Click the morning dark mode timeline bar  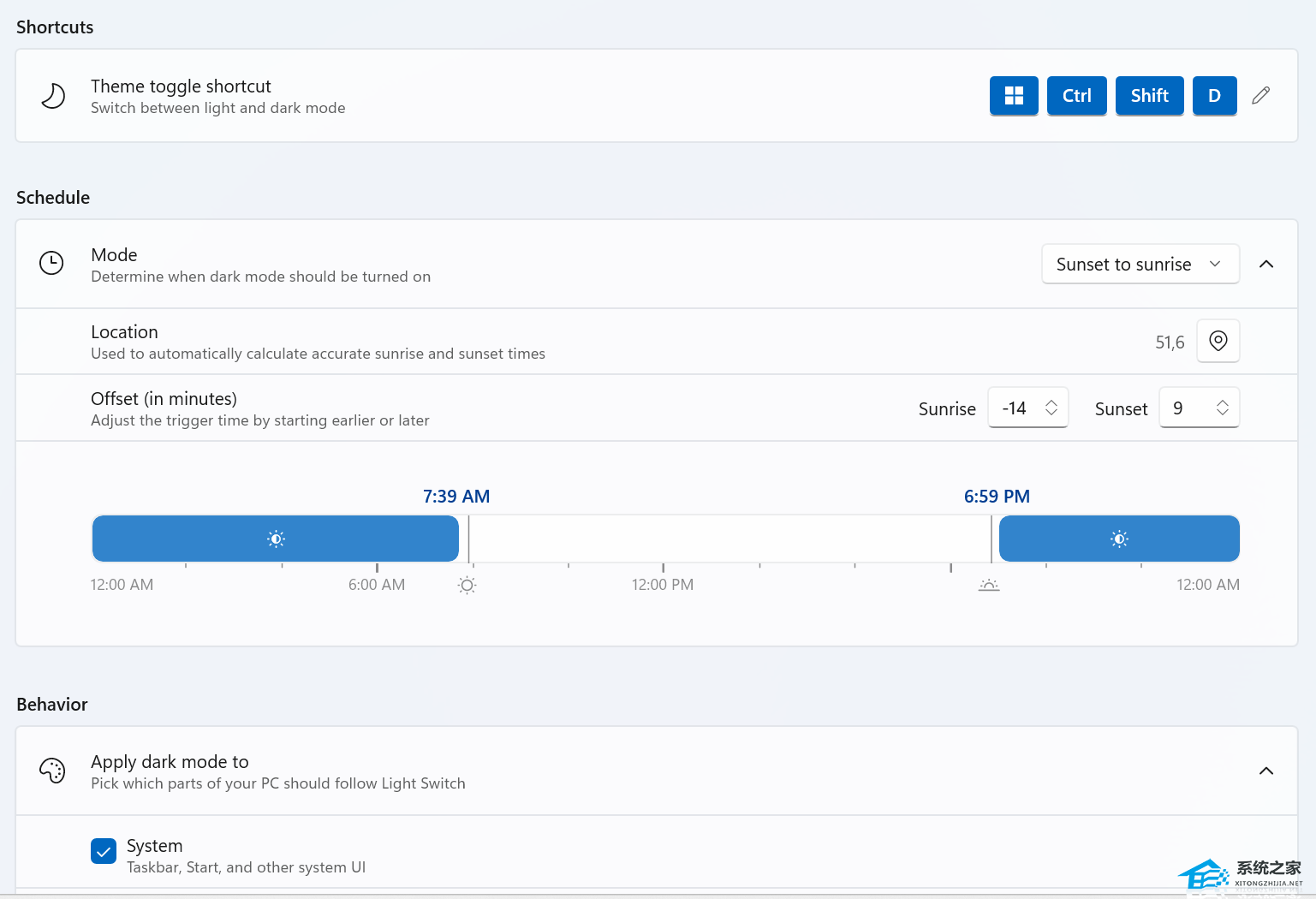[275, 539]
